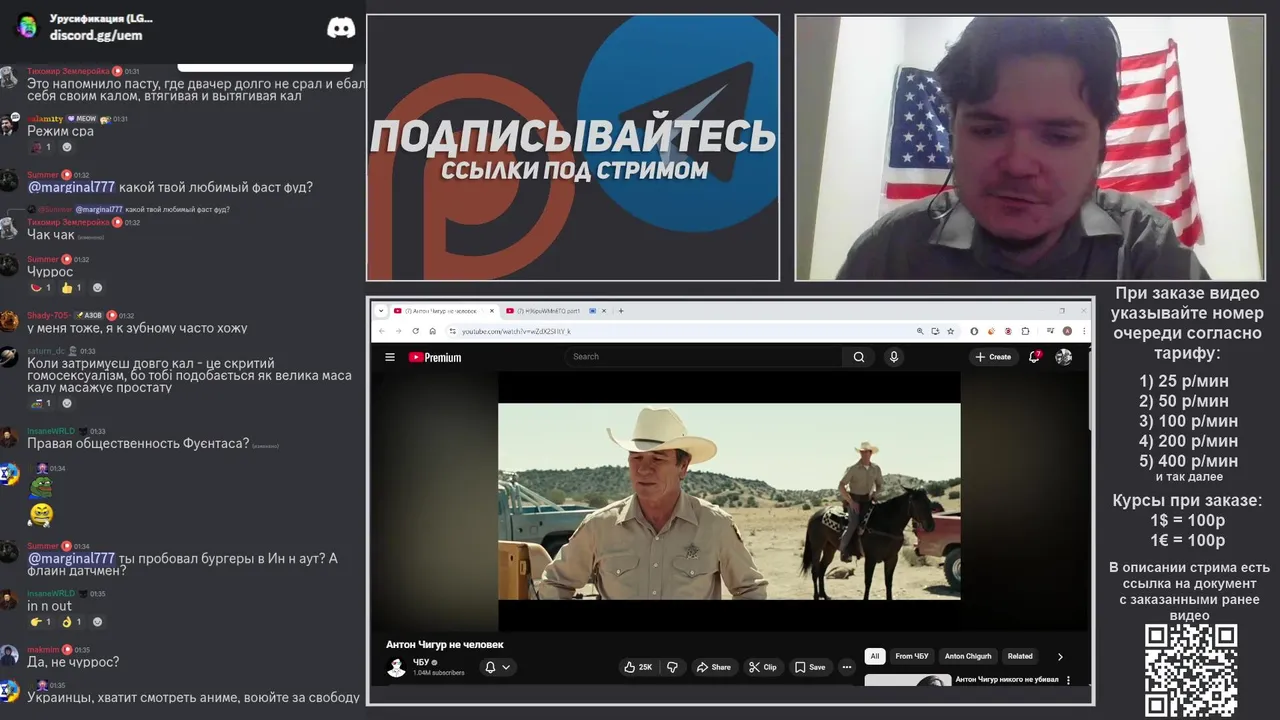The image size is (1280, 720).
Task: Save the video to a playlist
Action: coord(810,667)
